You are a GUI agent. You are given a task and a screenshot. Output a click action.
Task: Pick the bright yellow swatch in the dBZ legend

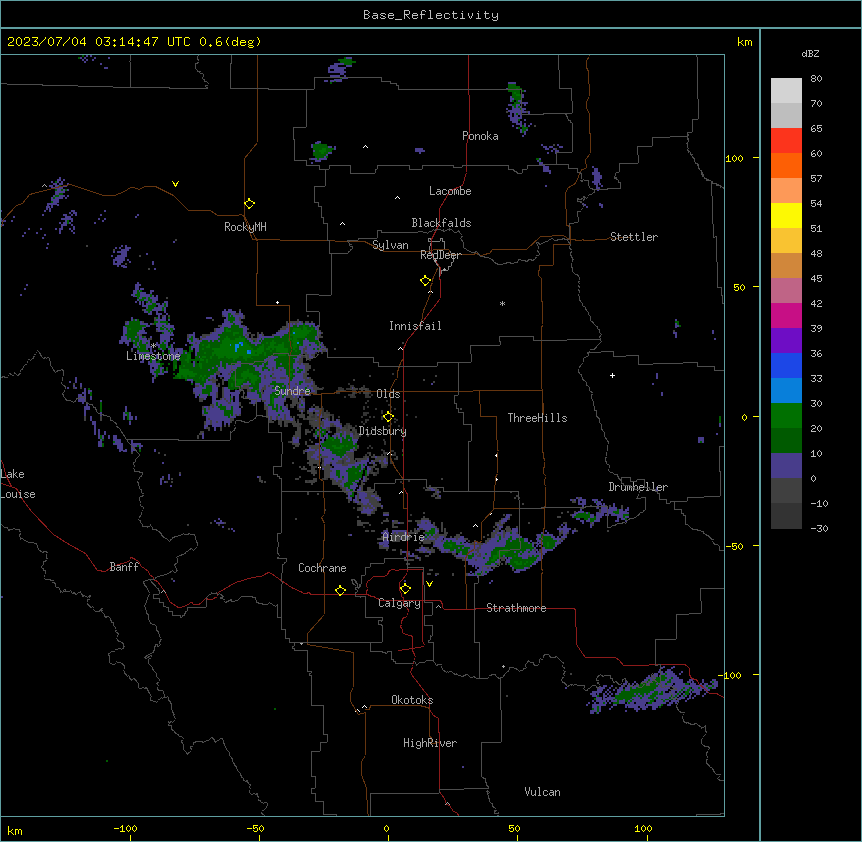786,215
